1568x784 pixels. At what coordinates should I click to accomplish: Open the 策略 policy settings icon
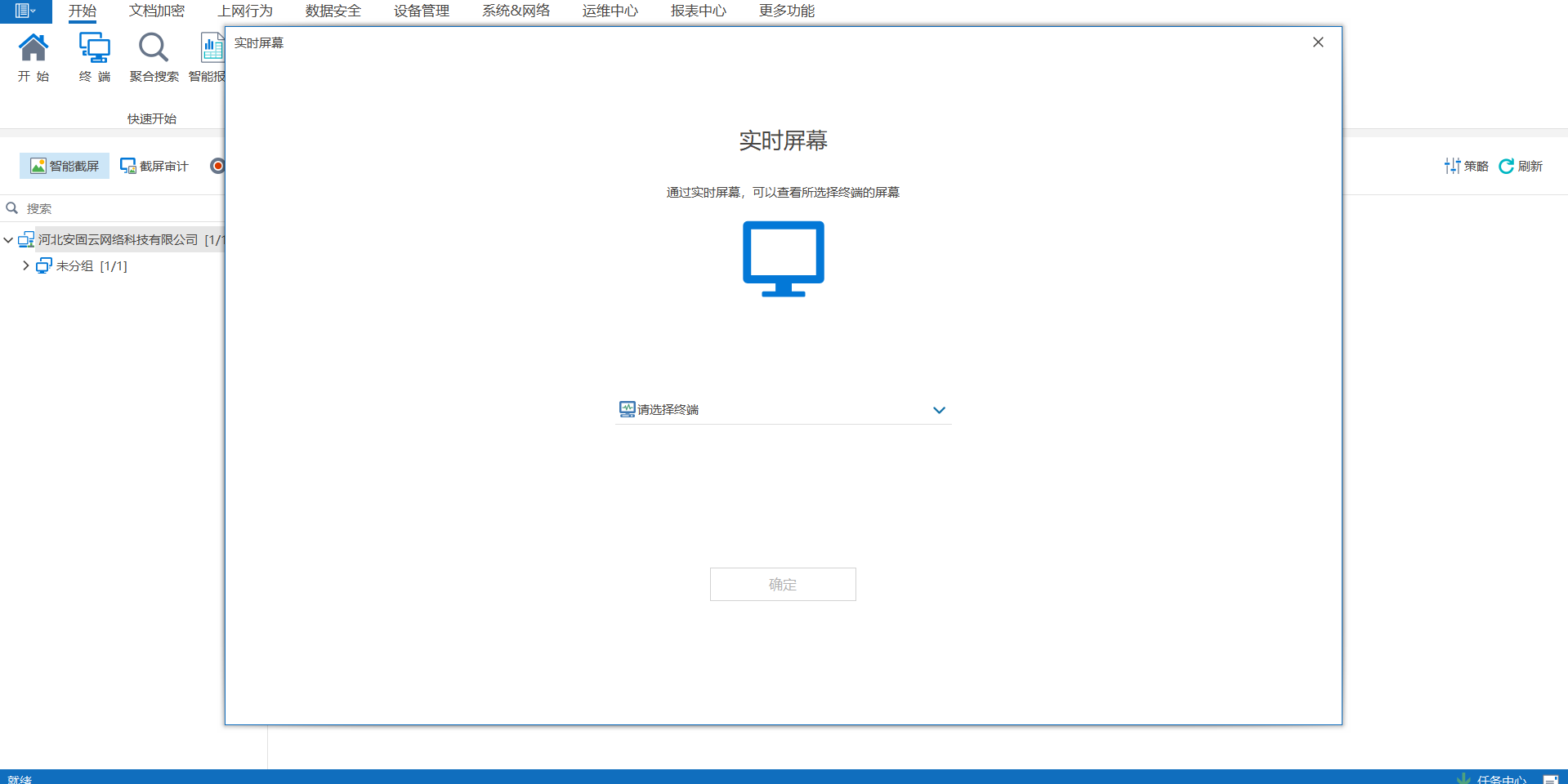click(1466, 166)
